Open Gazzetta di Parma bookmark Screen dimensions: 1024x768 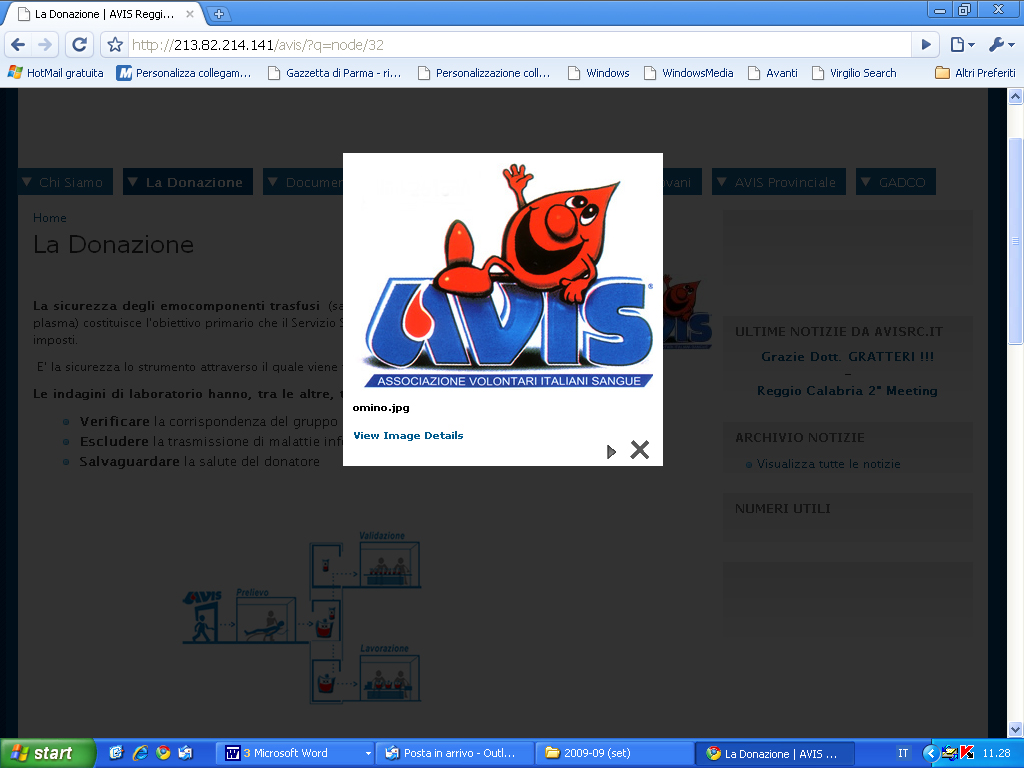click(335, 73)
